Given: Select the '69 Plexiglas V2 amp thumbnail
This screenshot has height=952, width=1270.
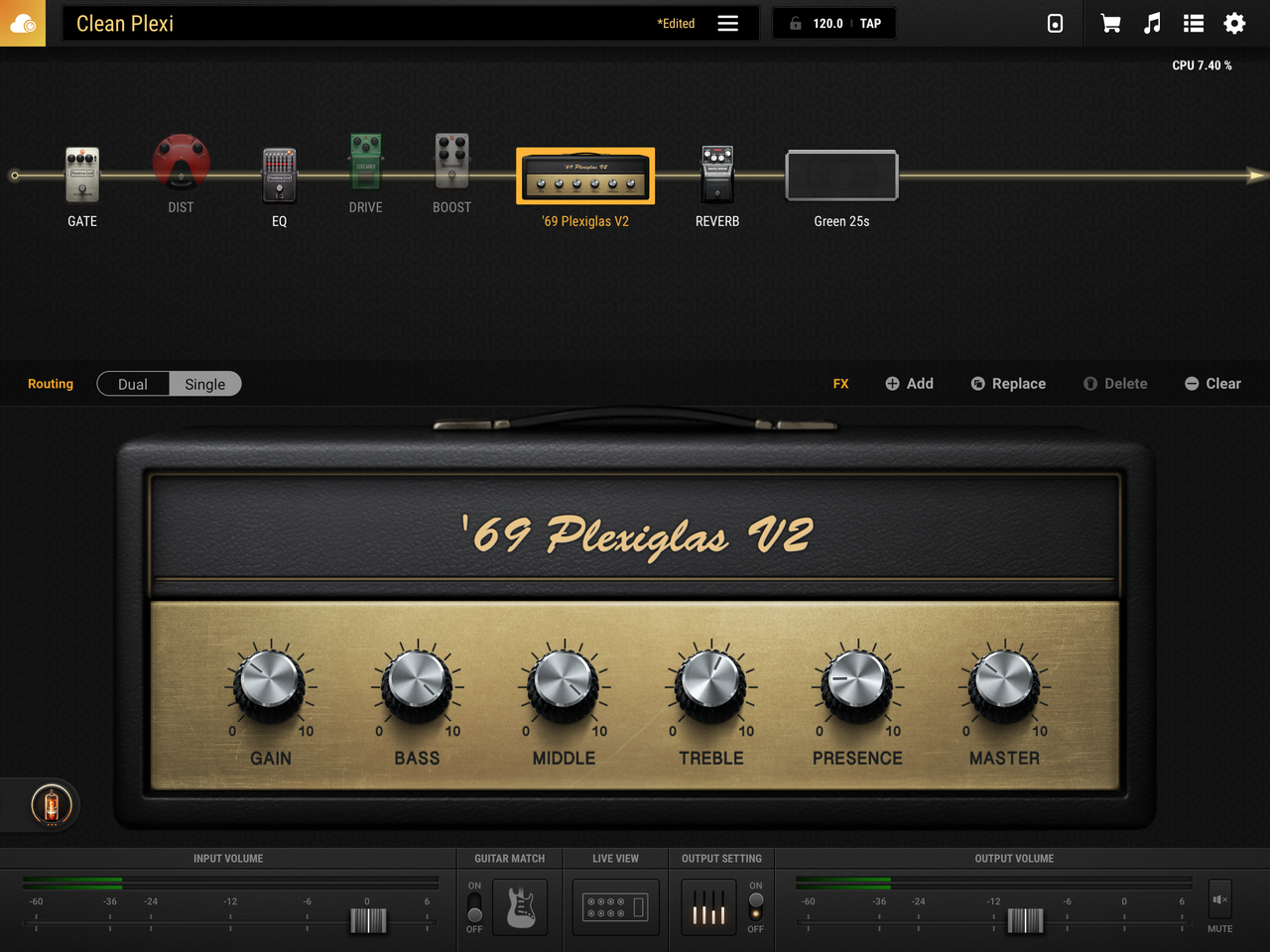Looking at the screenshot, I should 585,176.
